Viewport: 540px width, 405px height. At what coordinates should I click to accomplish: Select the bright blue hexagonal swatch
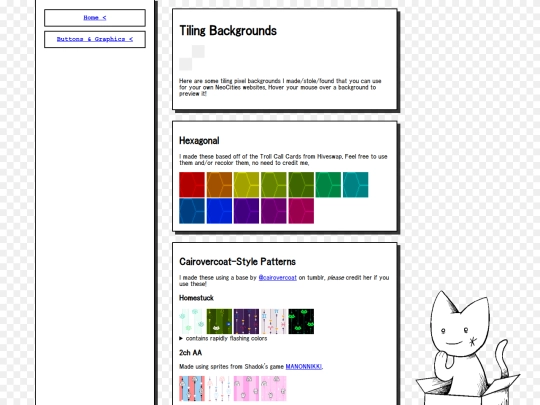219,211
